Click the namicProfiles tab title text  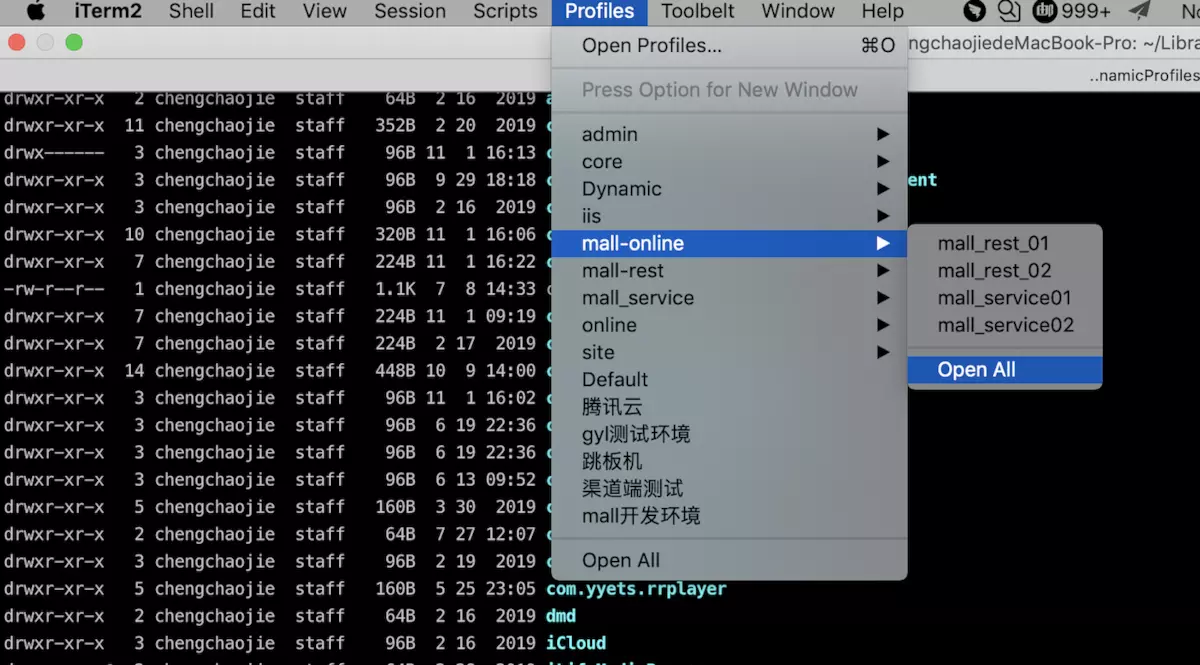1144,75
